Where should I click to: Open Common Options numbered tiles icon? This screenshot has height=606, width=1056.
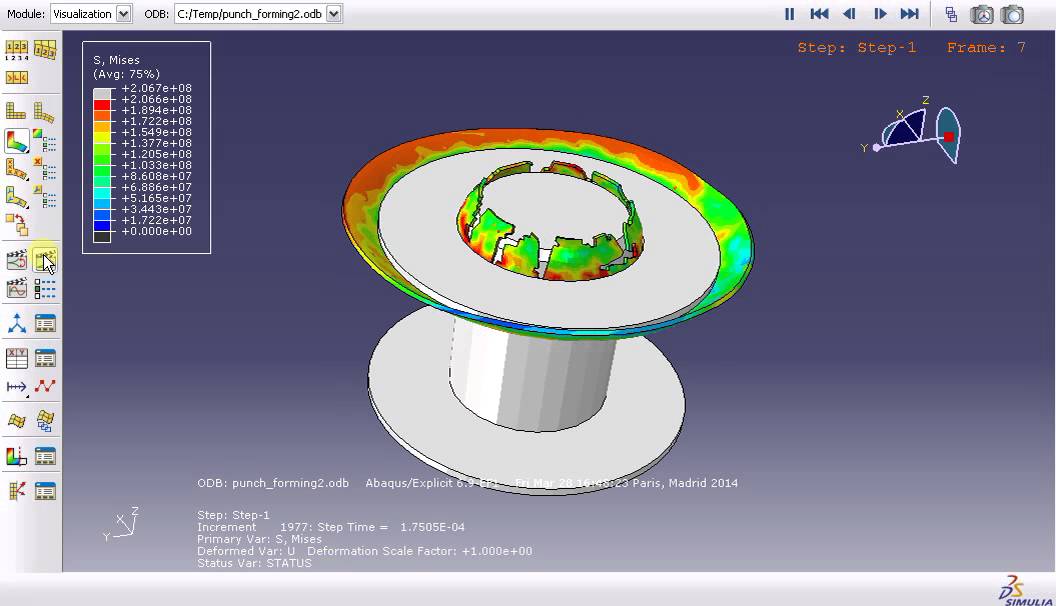point(16,50)
